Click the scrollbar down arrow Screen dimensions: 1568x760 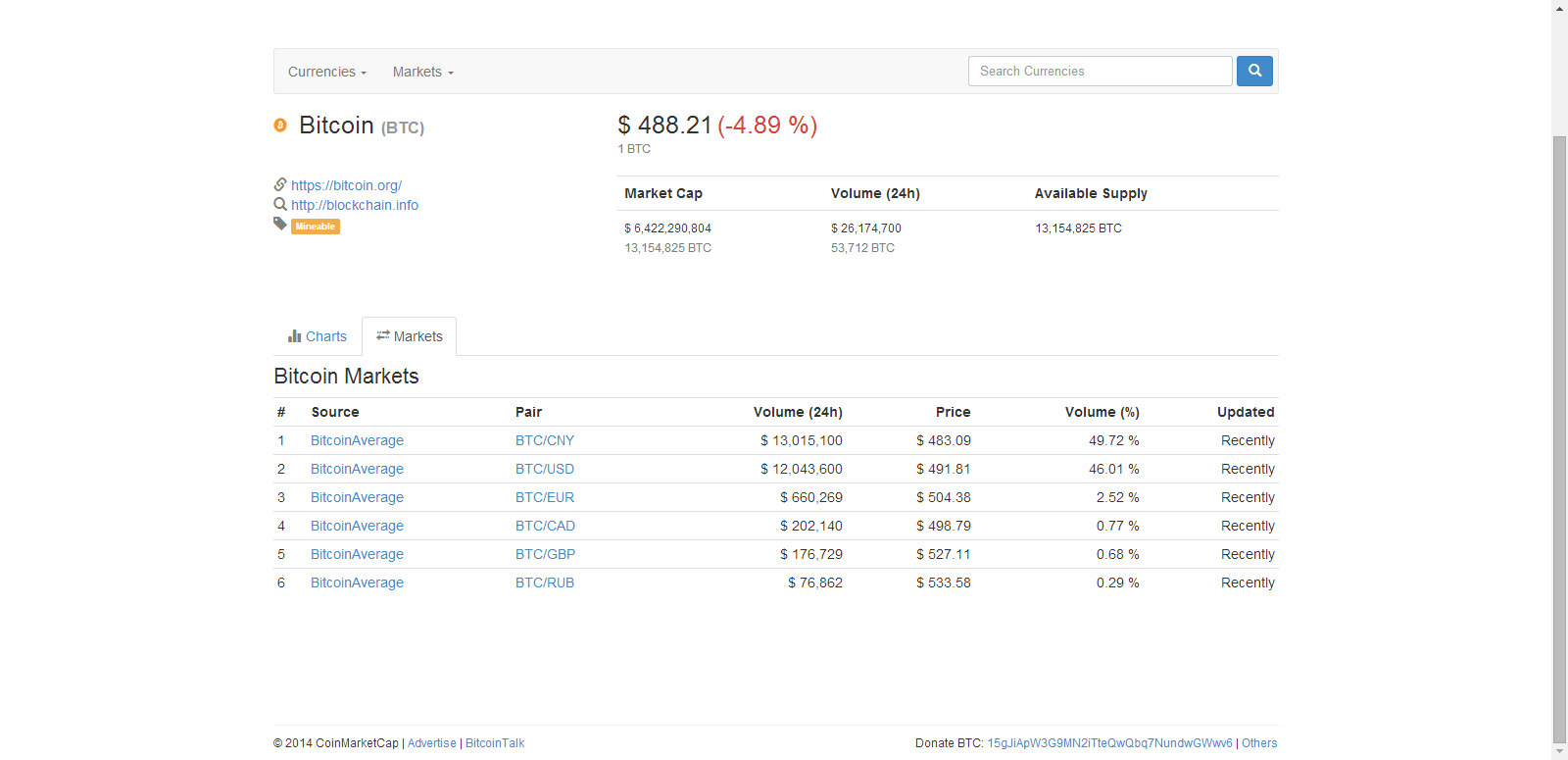tap(1559, 752)
